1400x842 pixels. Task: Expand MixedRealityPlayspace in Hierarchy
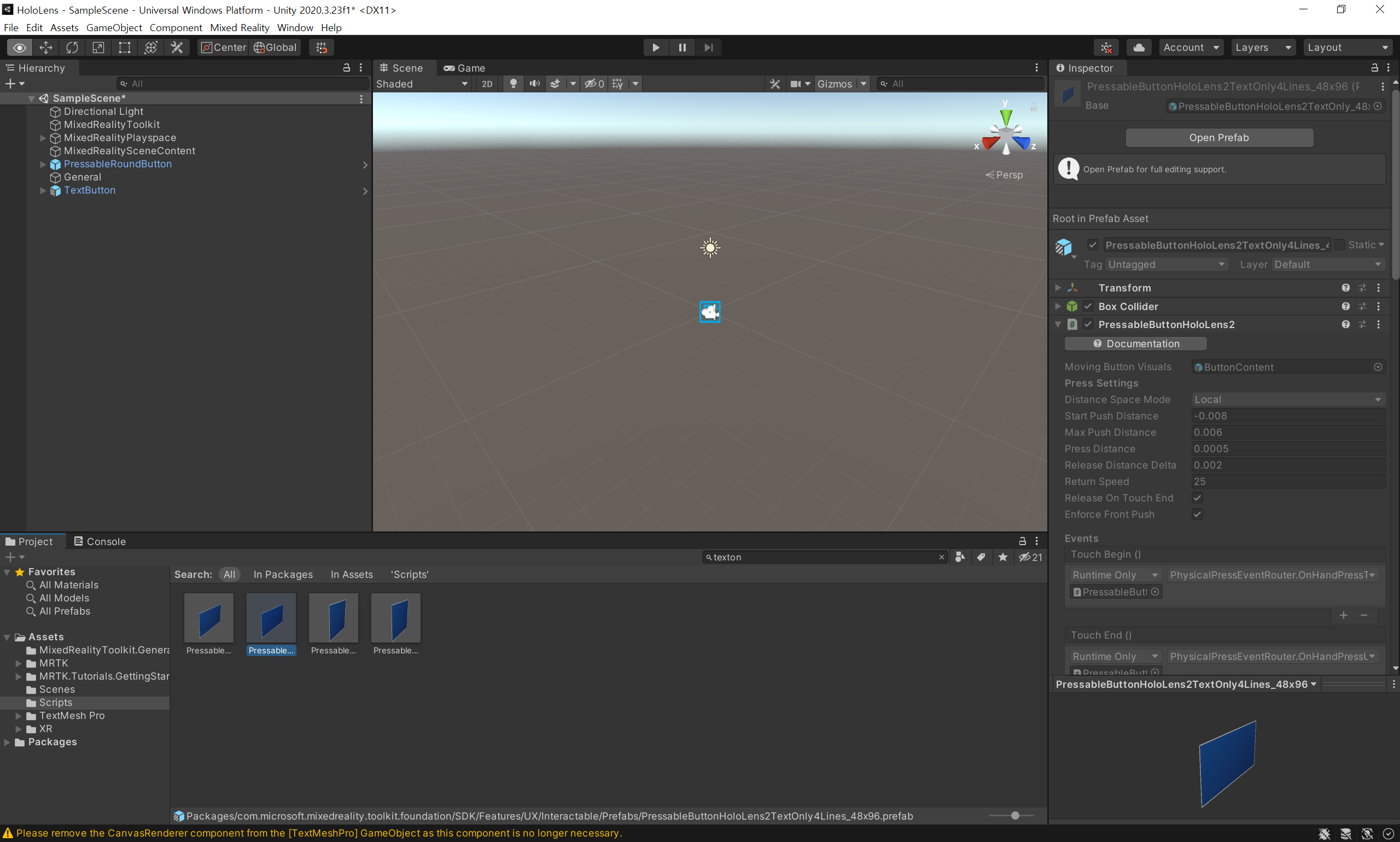pos(43,138)
